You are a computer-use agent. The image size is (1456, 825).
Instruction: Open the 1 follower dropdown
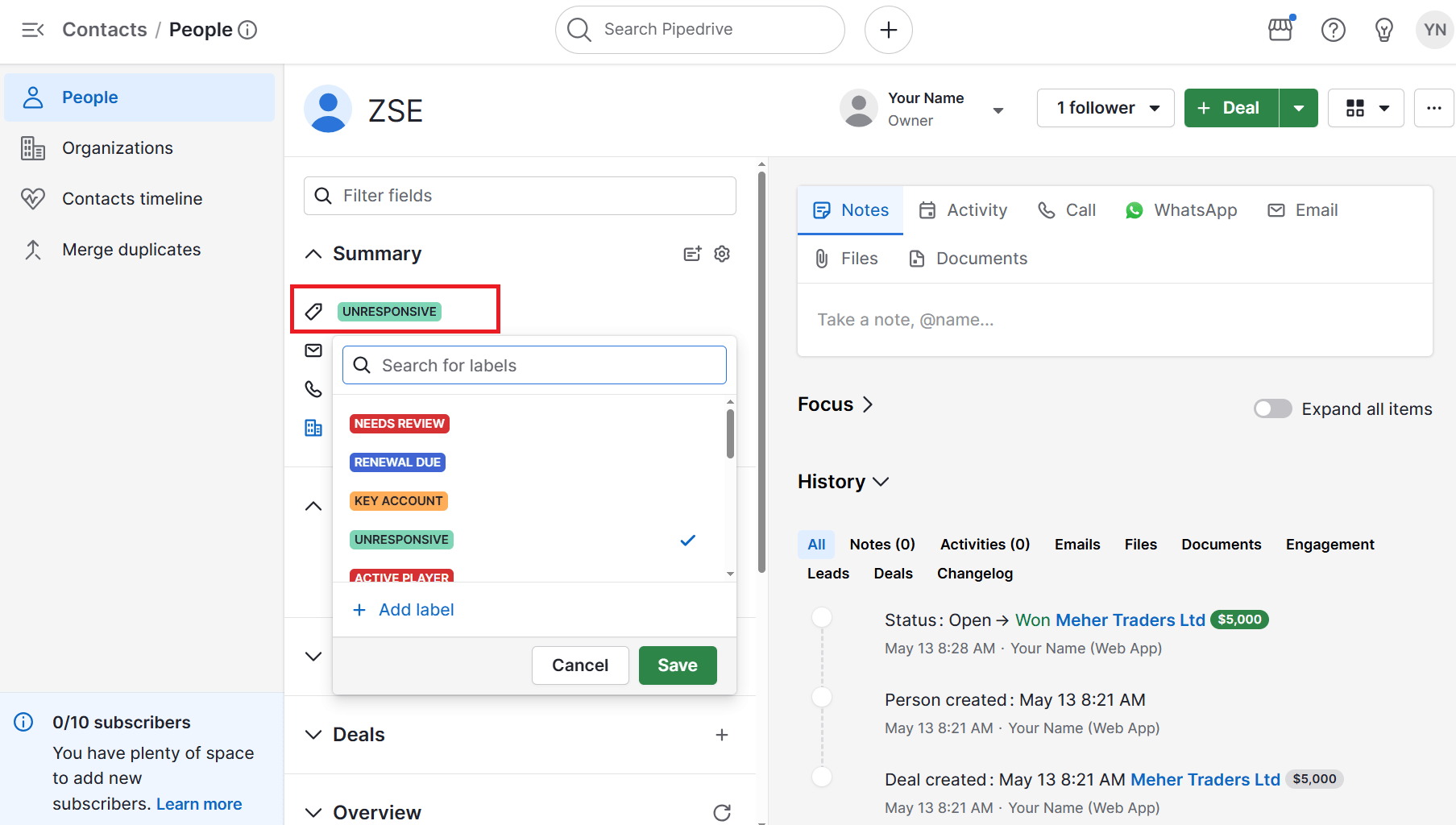[x=1105, y=108]
